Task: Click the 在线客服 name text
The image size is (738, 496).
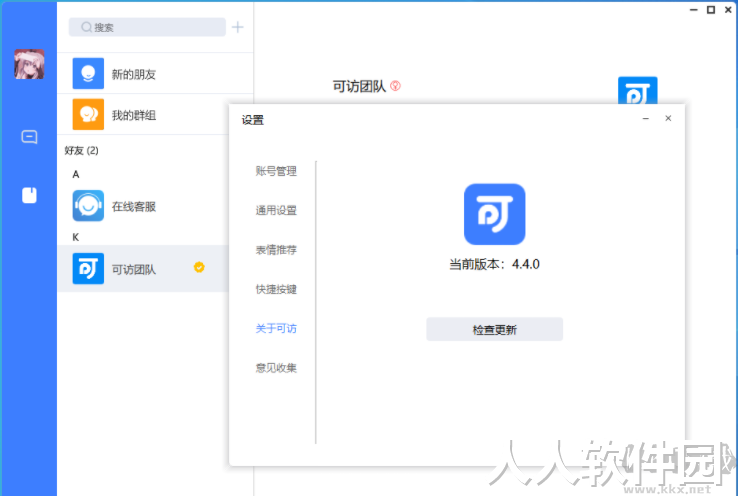Action: (x=134, y=207)
